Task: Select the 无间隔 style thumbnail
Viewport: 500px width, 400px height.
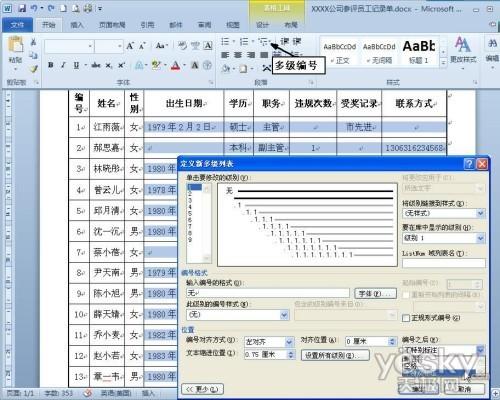Action: point(379,53)
